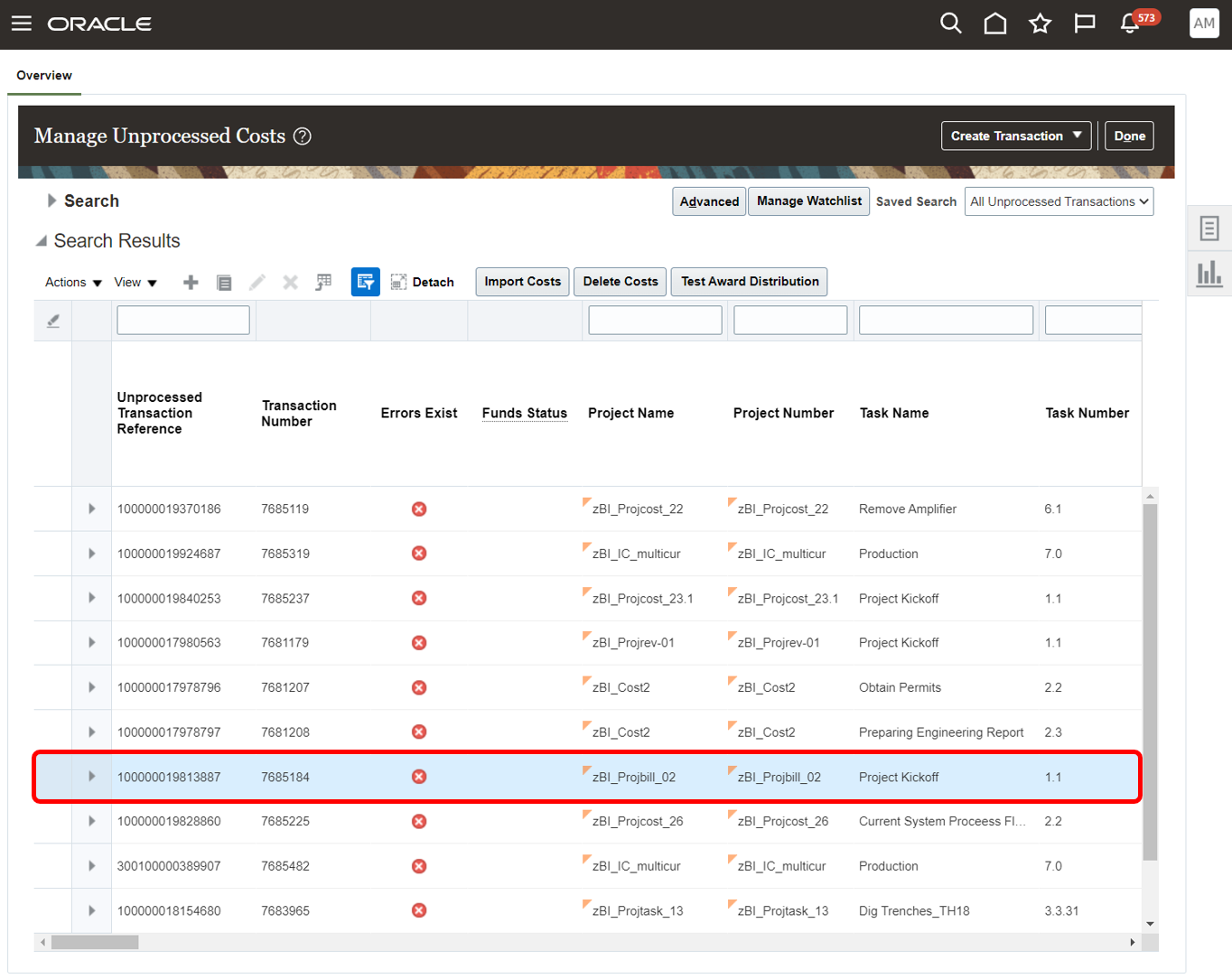
Task: Open the Saved Search dropdown
Action: [1059, 201]
